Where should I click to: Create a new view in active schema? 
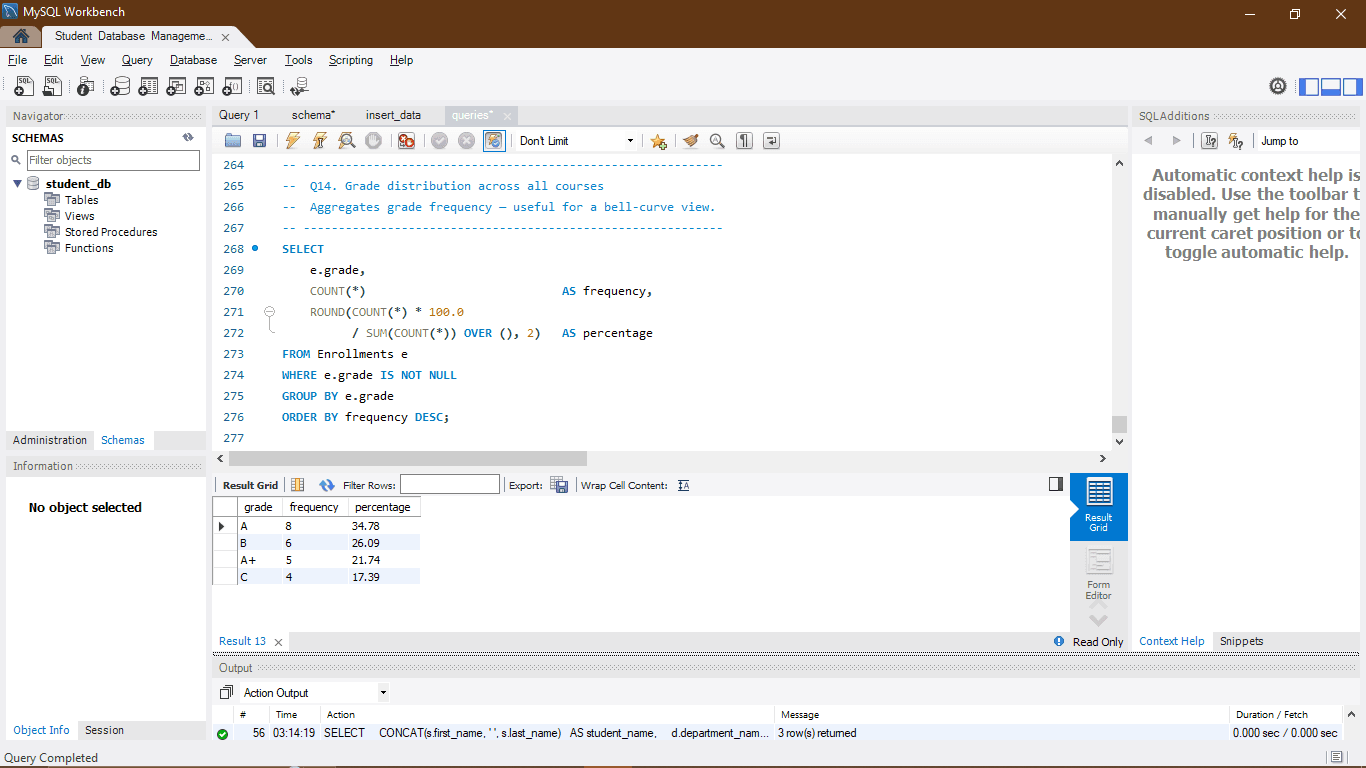tap(176, 87)
